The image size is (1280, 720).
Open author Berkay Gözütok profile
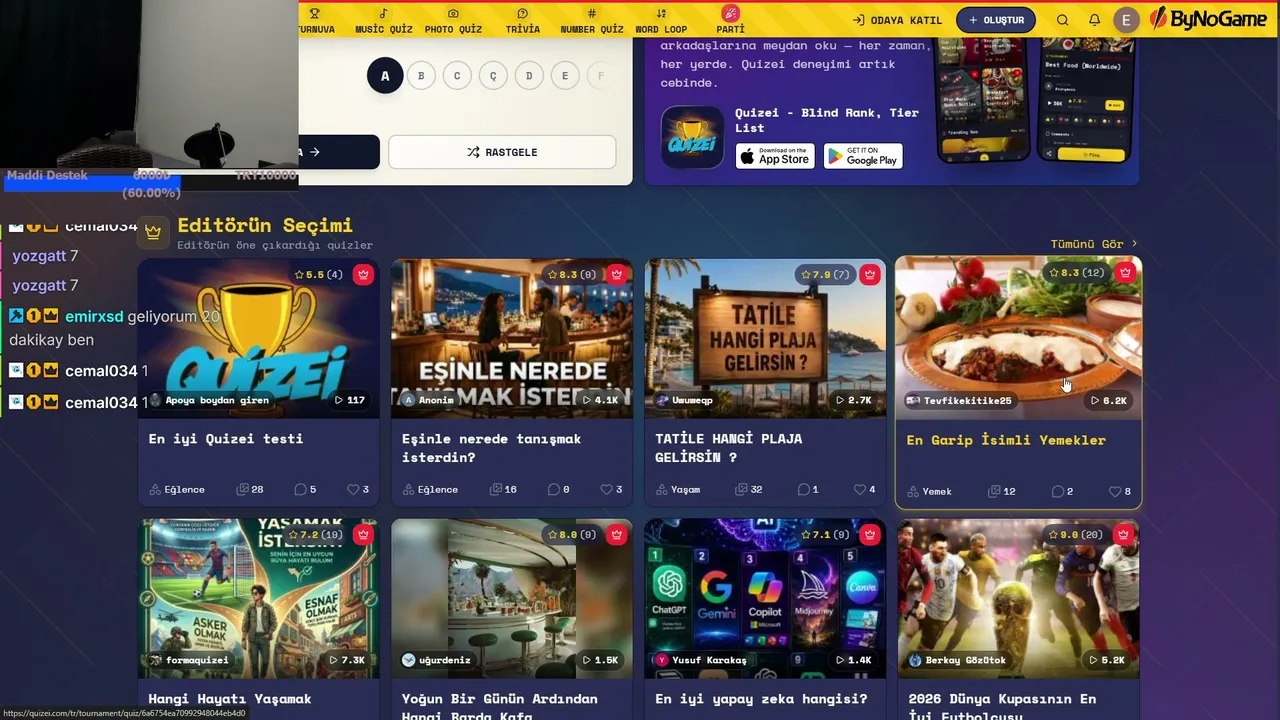[958, 660]
